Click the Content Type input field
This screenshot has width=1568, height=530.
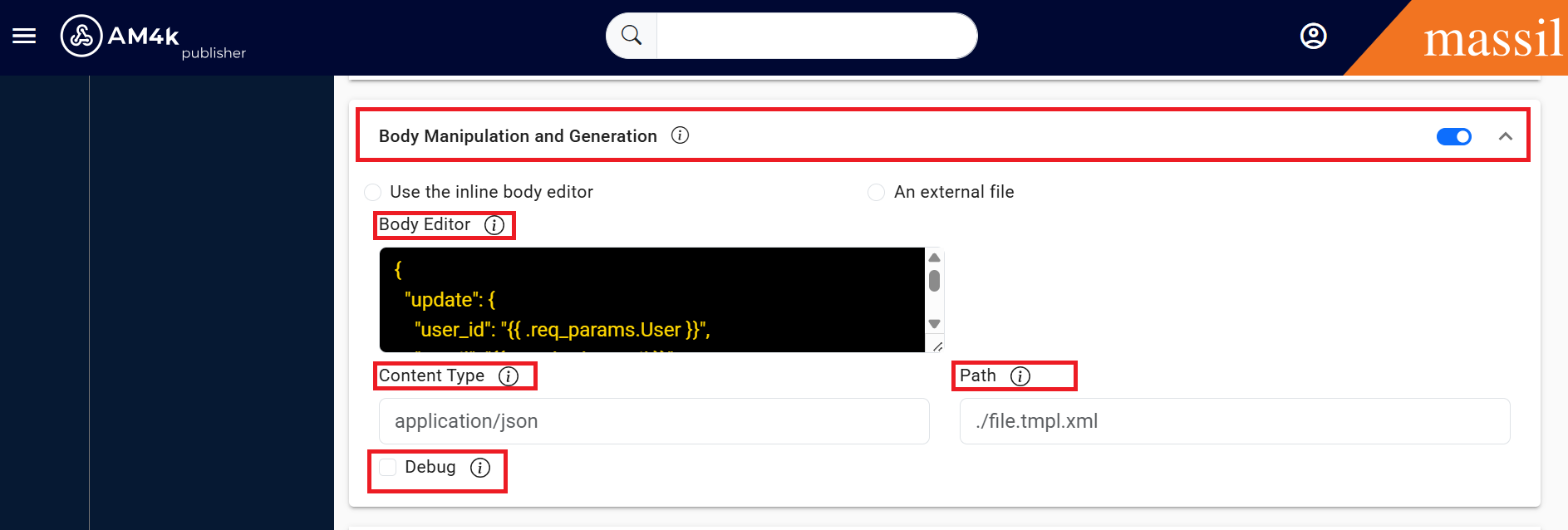[653, 421]
